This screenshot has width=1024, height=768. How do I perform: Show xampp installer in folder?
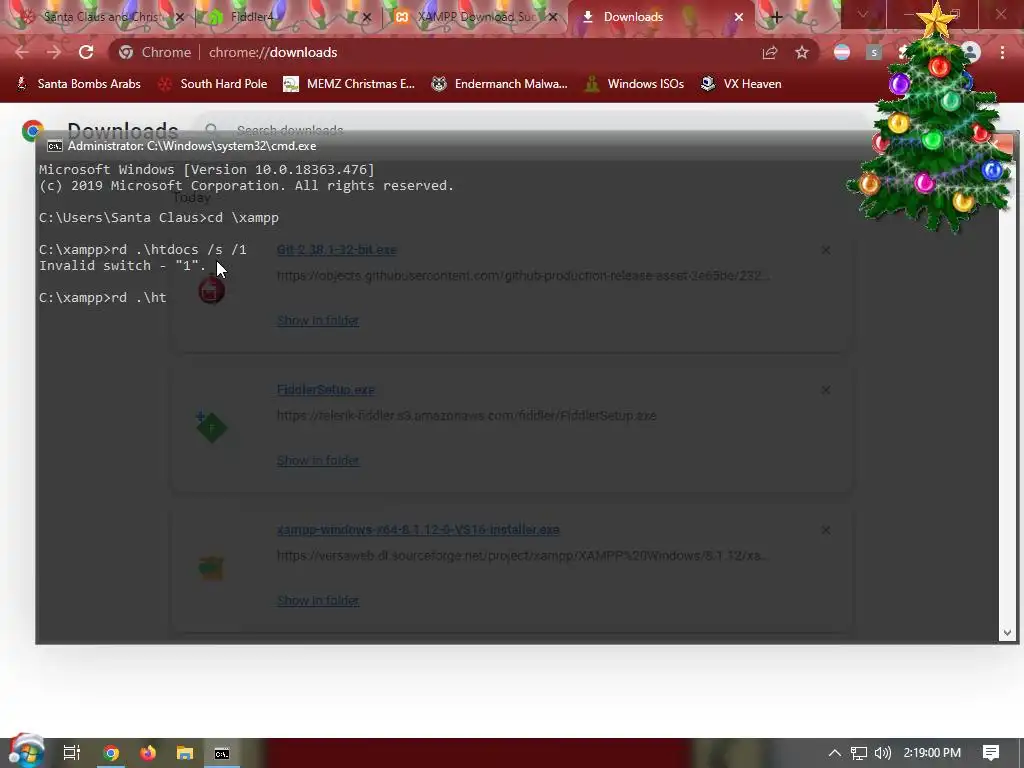point(317,600)
